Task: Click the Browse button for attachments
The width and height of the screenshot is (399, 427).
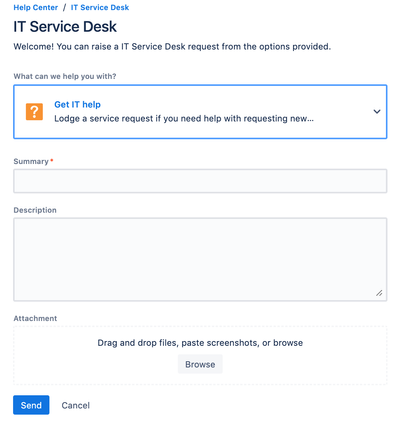Action: (200, 364)
